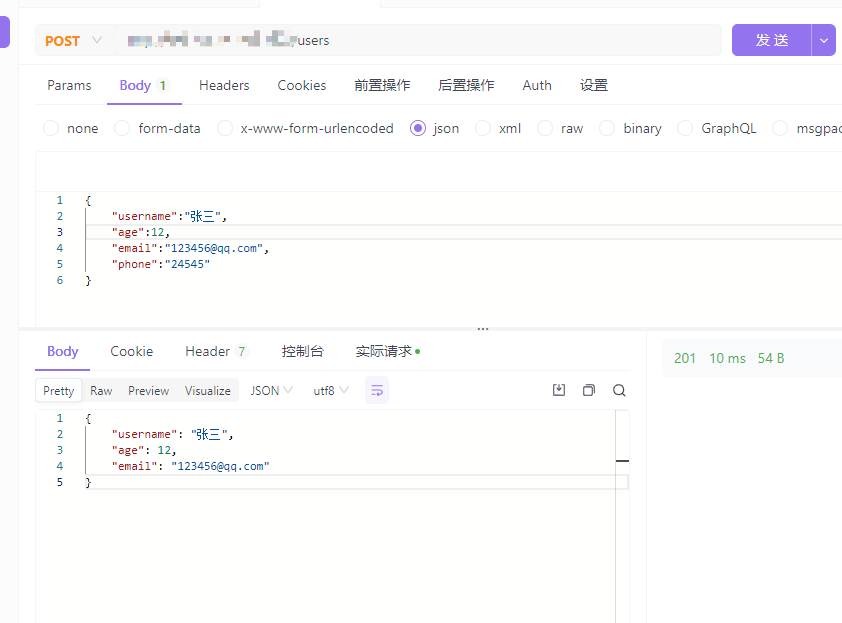Screen dimensions: 842x623
Task: Click the request "age":12 line
Action: [141, 233]
